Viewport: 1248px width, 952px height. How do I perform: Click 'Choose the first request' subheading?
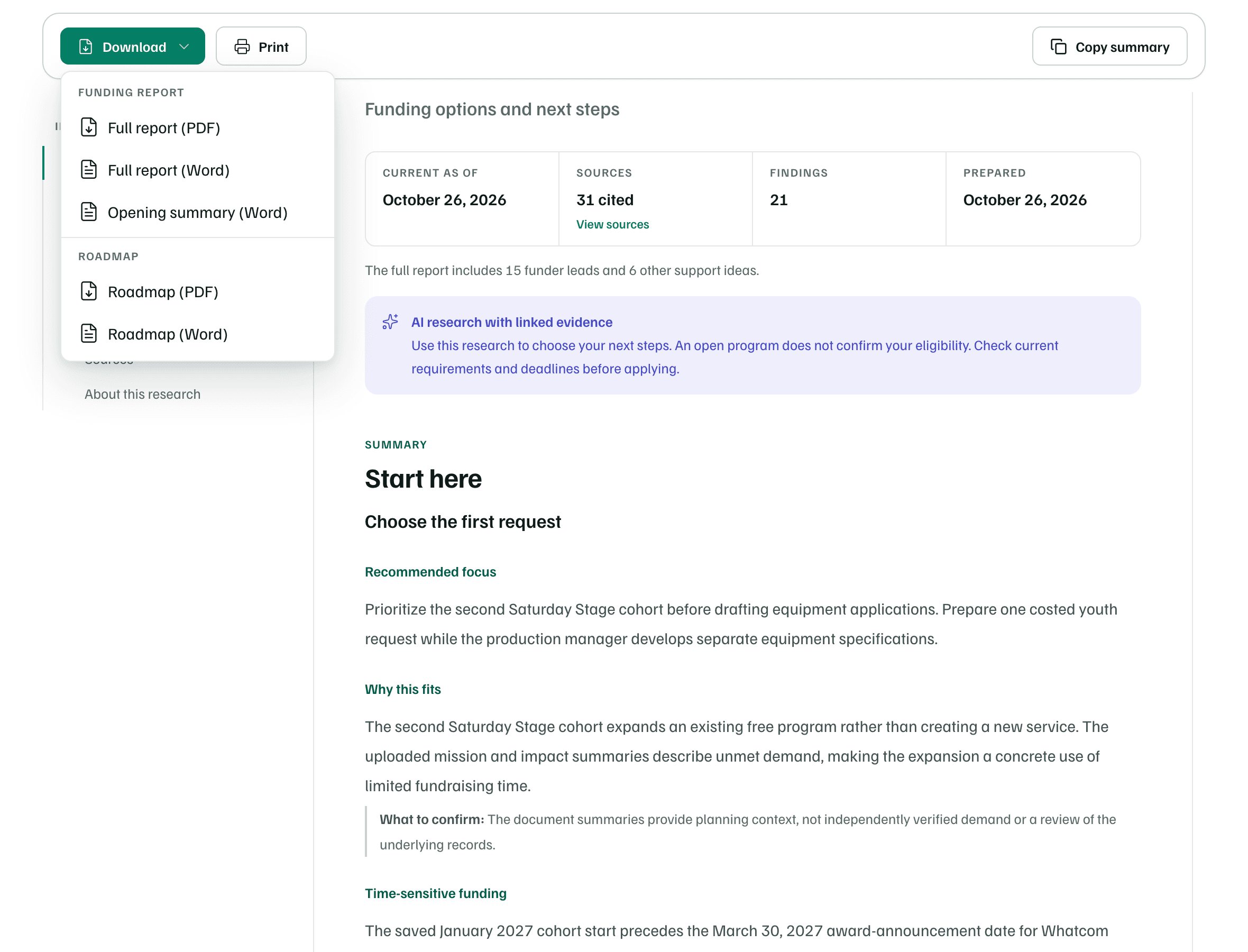coord(463,522)
